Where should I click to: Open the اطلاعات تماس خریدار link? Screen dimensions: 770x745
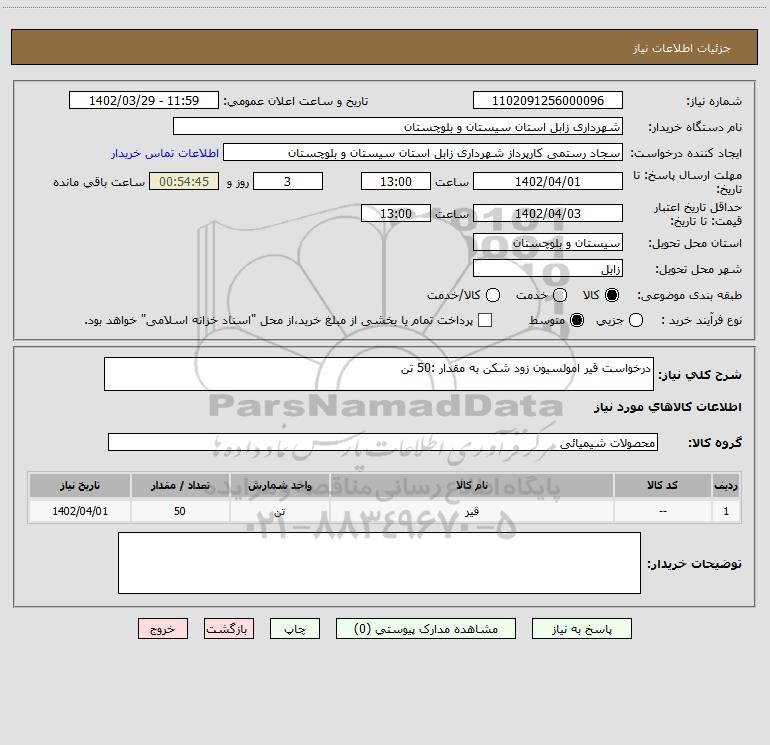(165, 153)
